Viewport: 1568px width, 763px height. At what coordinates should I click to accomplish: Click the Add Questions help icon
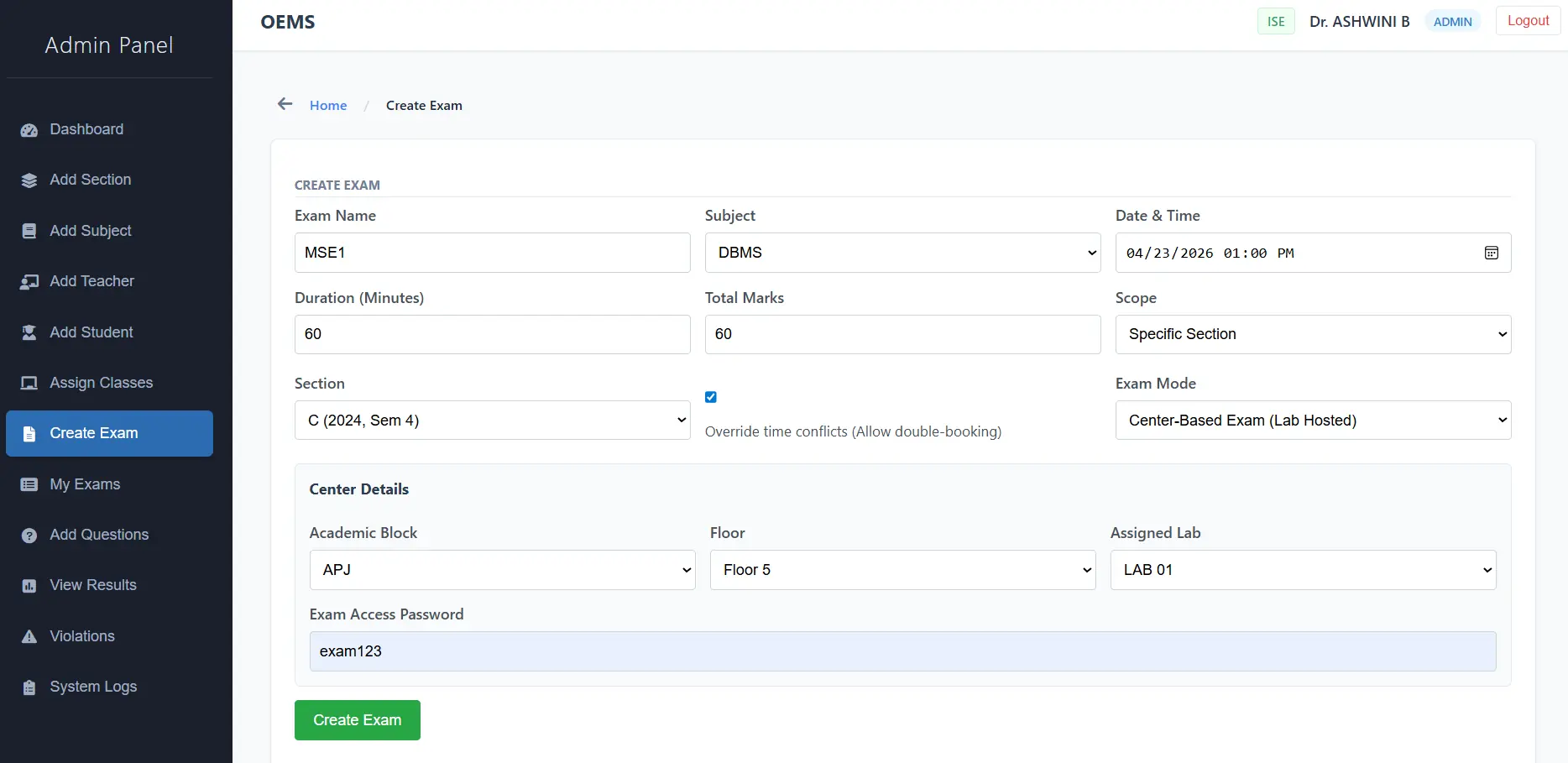point(29,536)
